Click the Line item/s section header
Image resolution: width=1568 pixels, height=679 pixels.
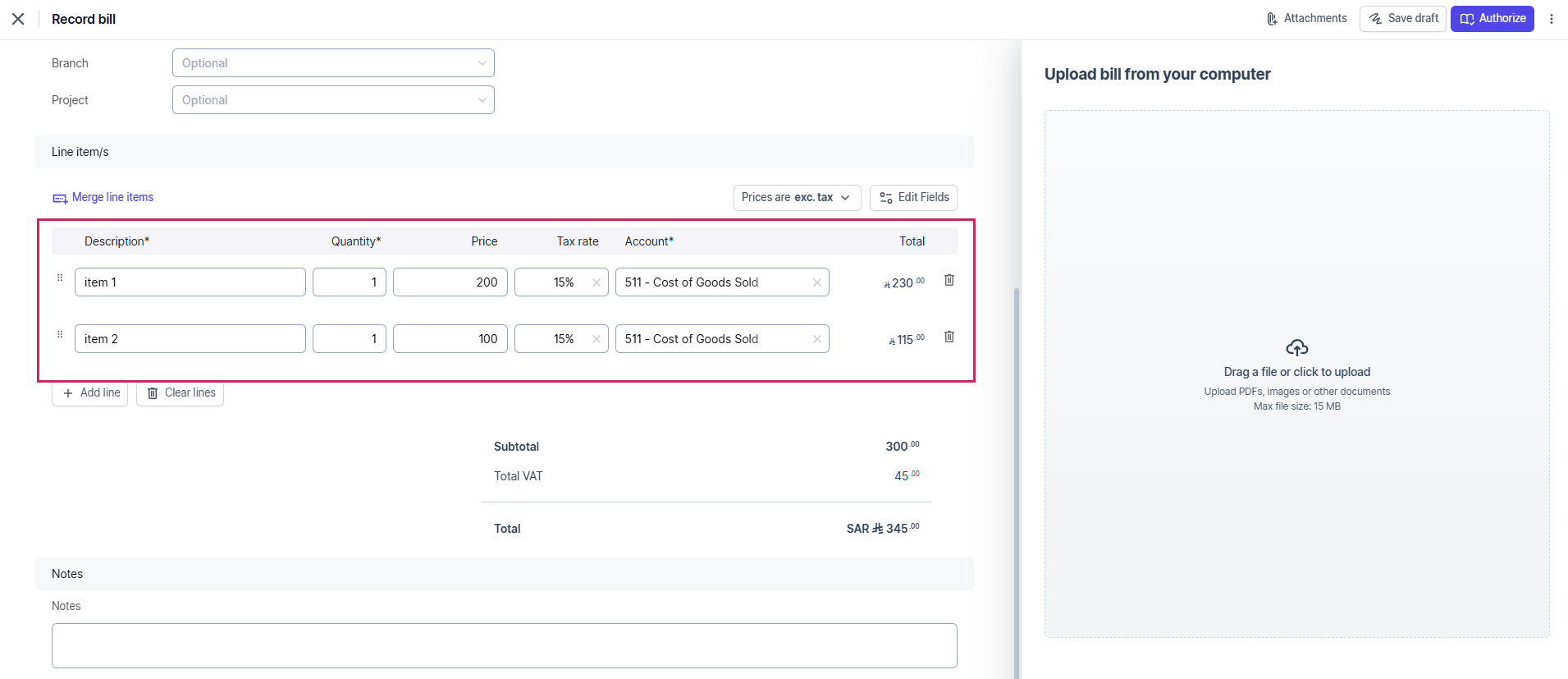pyautogui.click(x=505, y=152)
